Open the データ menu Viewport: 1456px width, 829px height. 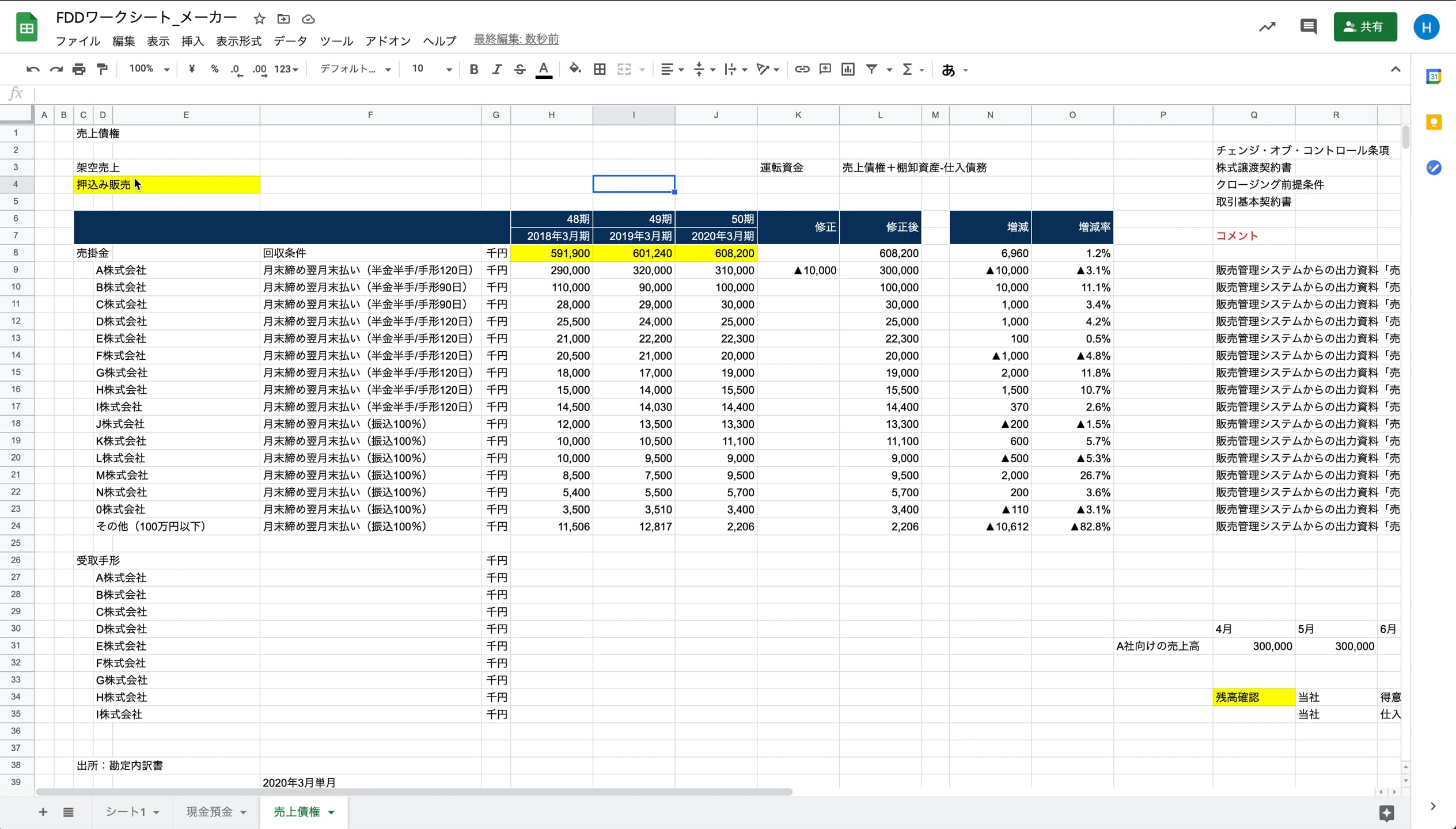click(290, 41)
